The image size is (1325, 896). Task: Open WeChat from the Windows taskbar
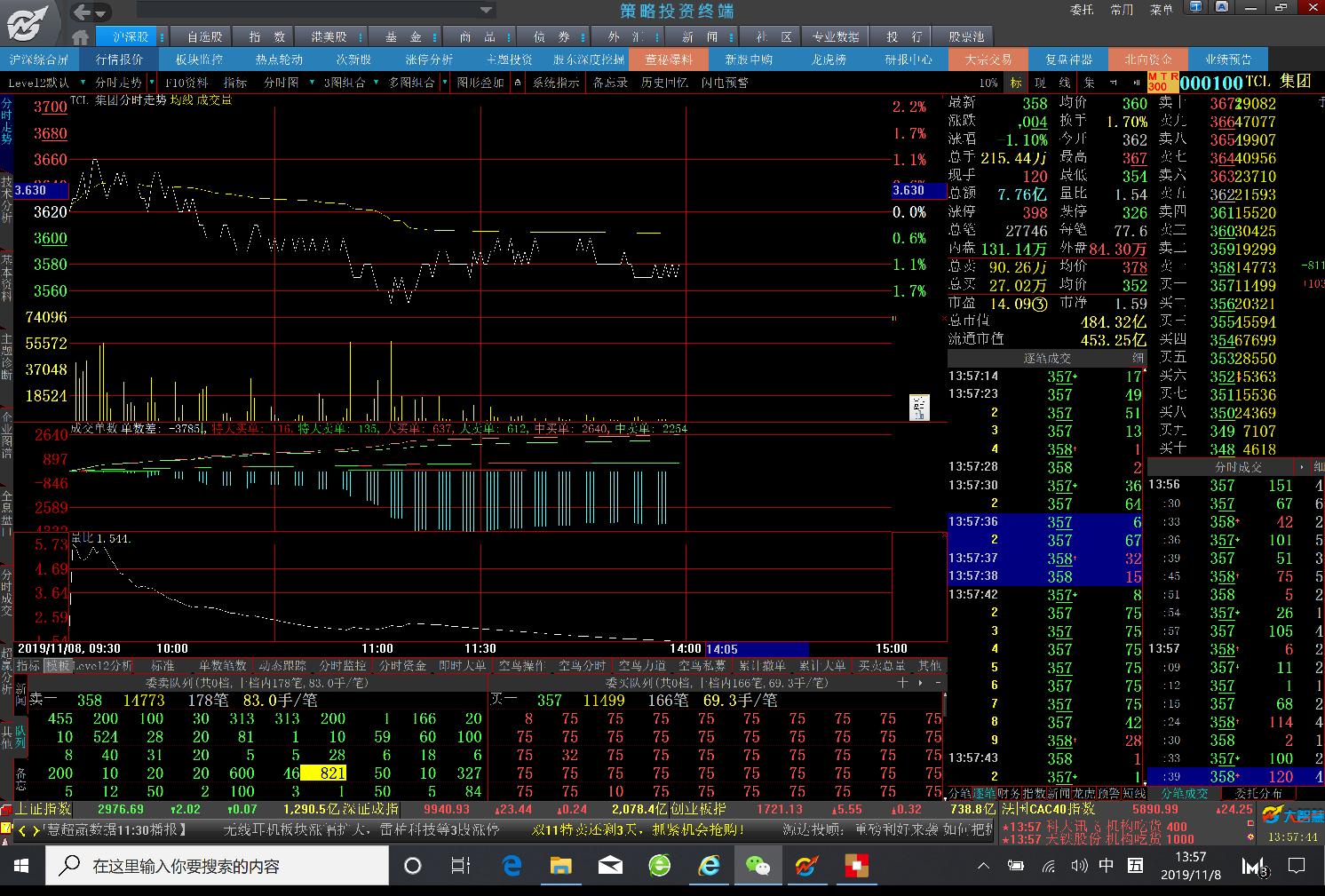coord(757,866)
